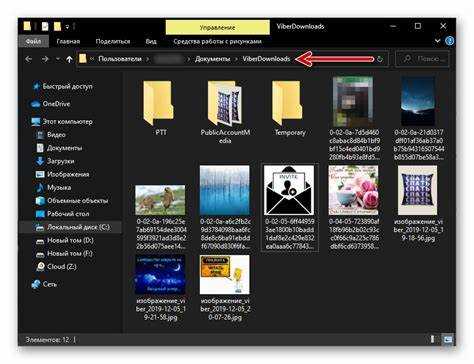Click Пользователи in the address path
Screen dimensions: 474x364
point(120,59)
